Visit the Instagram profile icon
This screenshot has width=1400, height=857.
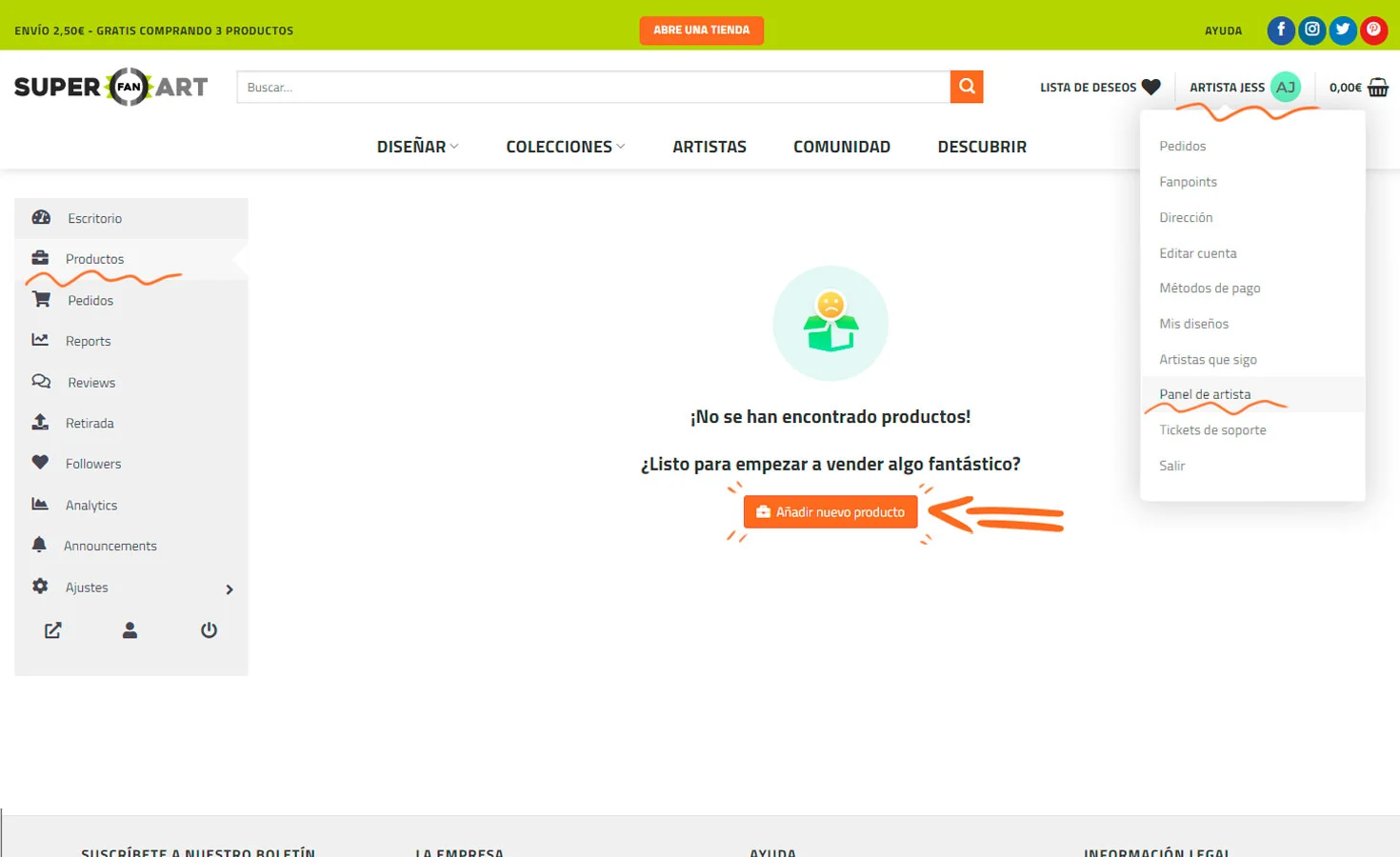pyautogui.click(x=1311, y=30)
